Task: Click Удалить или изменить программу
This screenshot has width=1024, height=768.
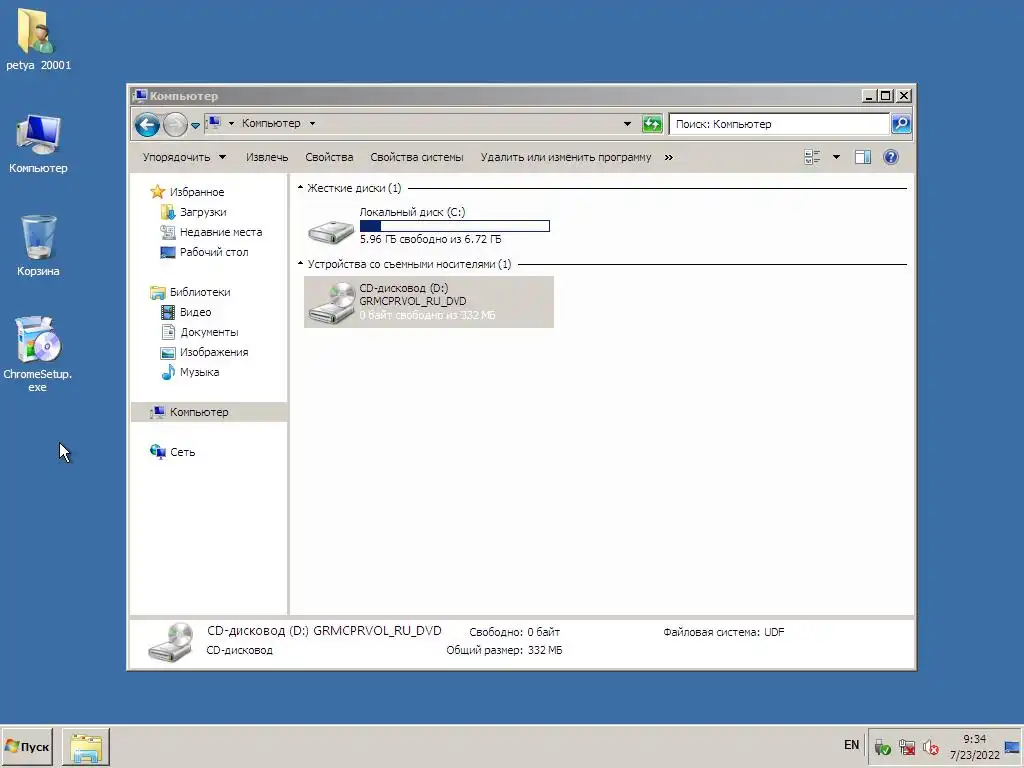Action: click(x=566, y=157)
